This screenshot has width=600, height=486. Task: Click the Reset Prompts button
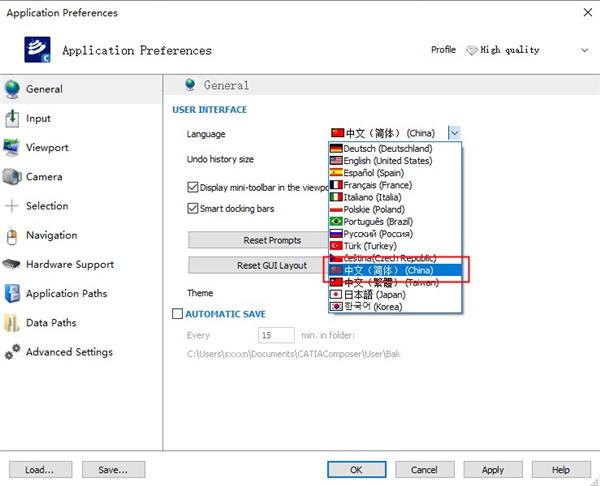point(258,240)
